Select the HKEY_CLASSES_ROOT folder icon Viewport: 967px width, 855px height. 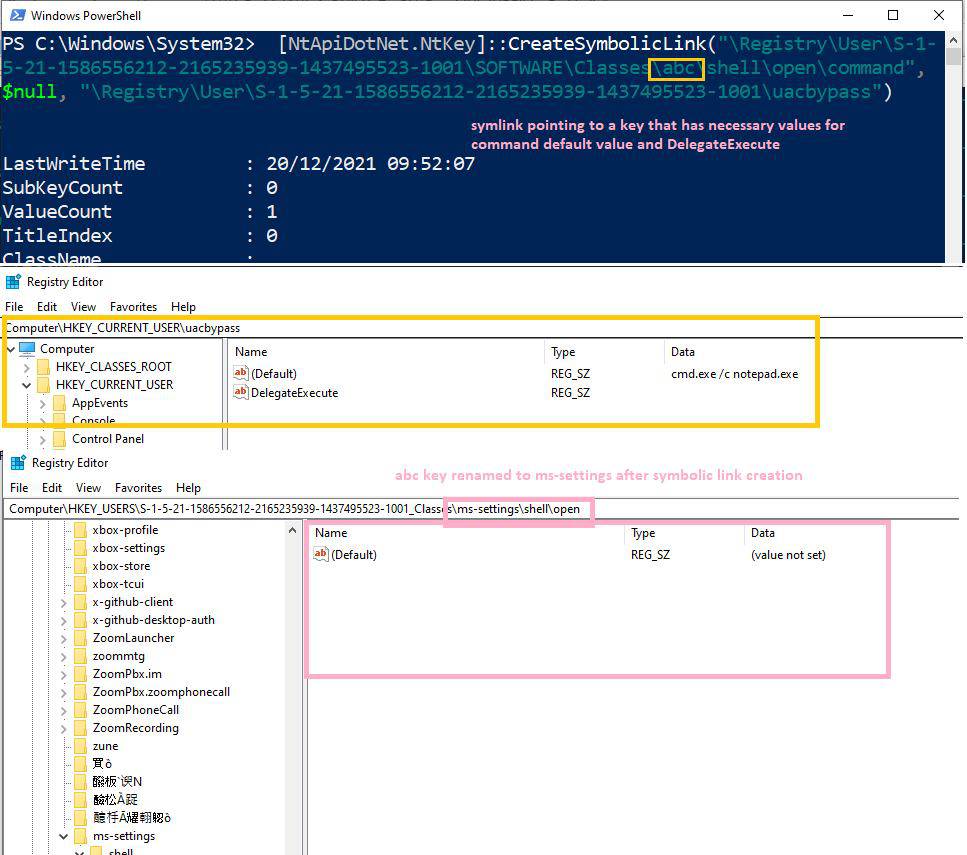coord(43,367)
